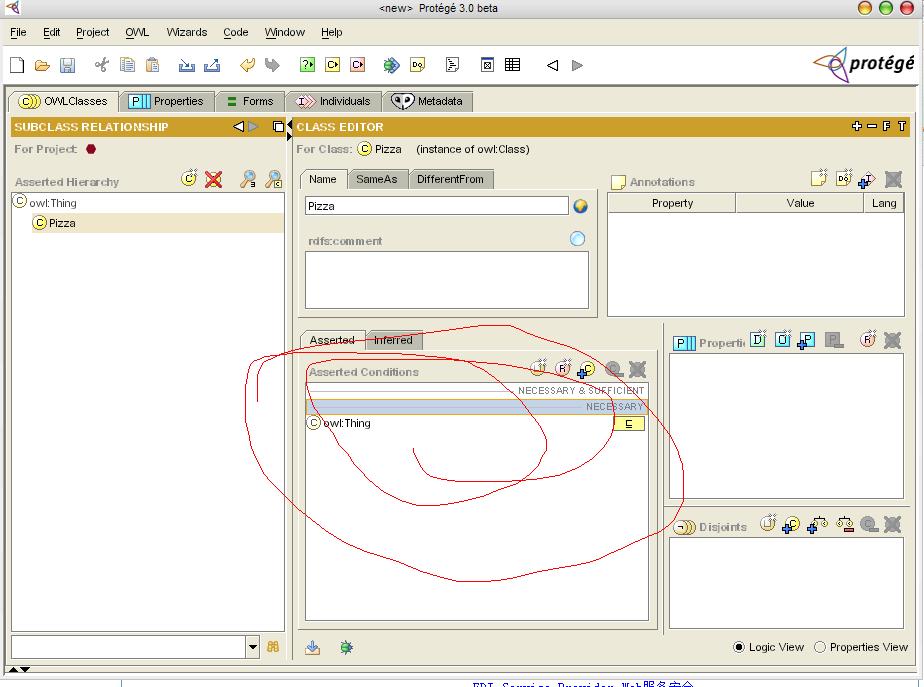Switch to the Individuals tab
Screen dimensions: 924x687
pyautogui.click(x=334, y=101)
